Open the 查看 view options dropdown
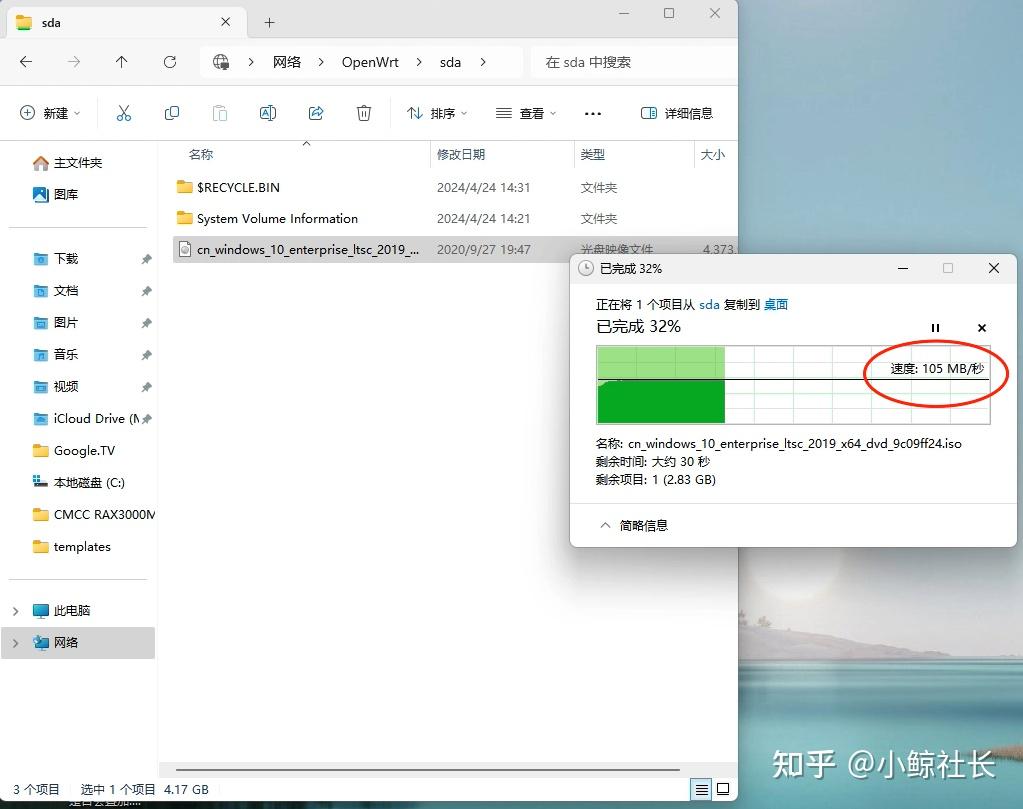 [x=525, y=113]
